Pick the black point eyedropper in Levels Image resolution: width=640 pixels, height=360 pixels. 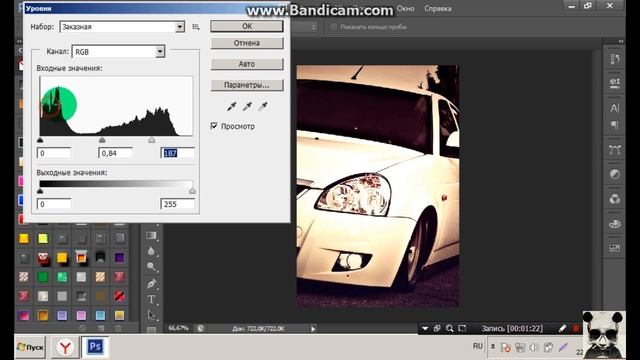[x=231, y=107]
